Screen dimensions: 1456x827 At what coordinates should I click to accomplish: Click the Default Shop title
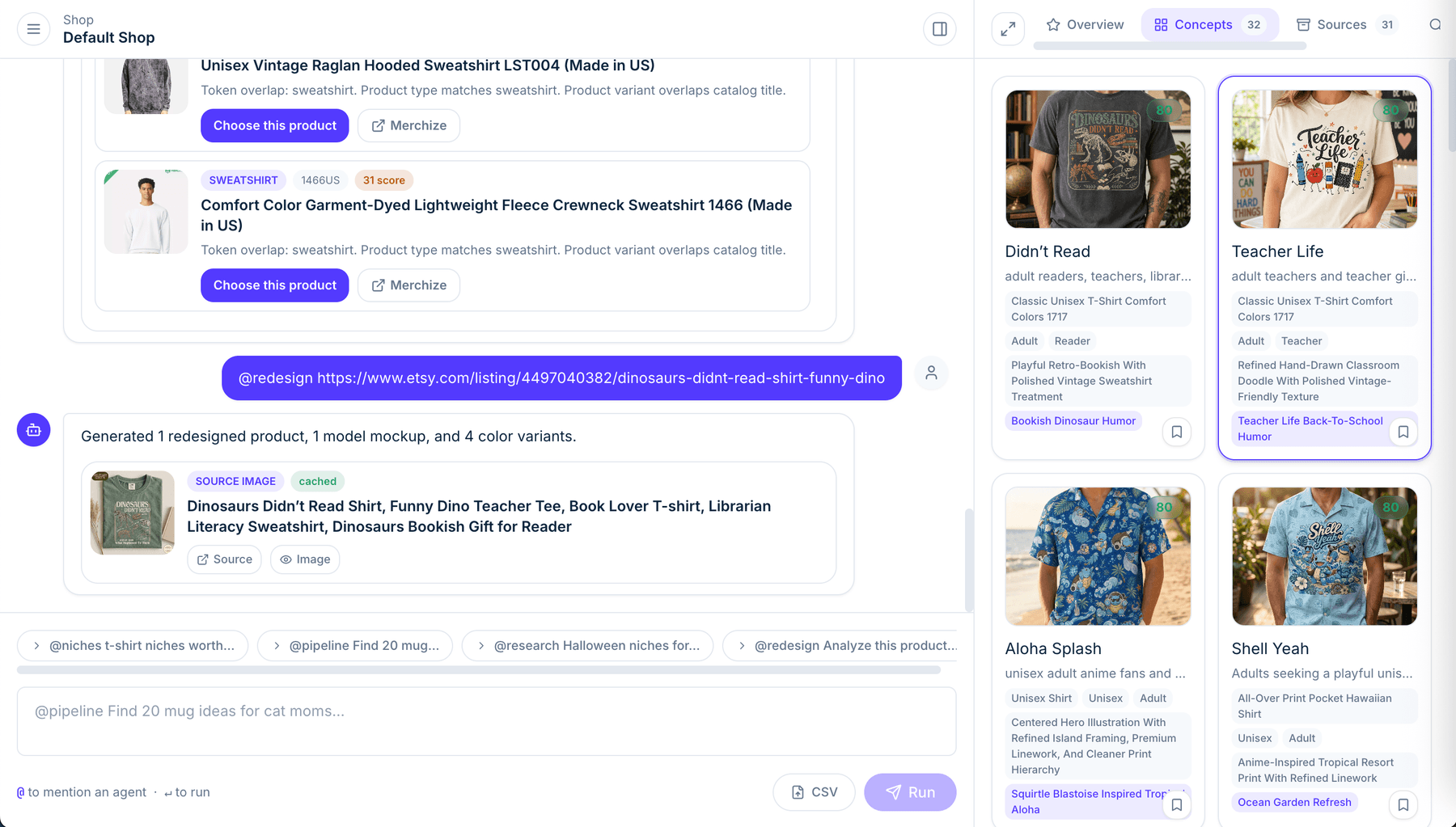108,38
